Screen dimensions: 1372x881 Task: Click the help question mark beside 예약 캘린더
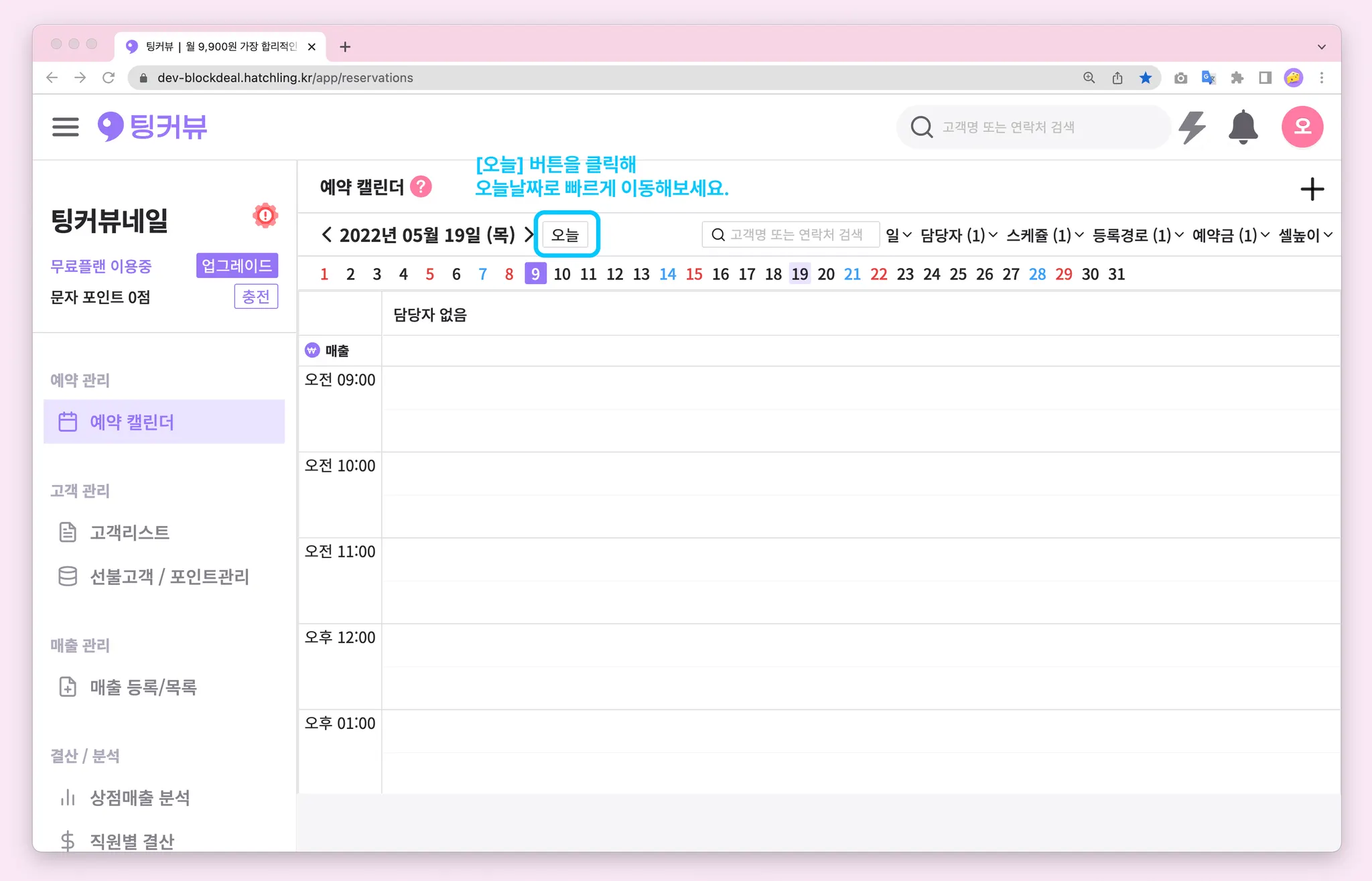pyautogui.click(x=421, y=187)
